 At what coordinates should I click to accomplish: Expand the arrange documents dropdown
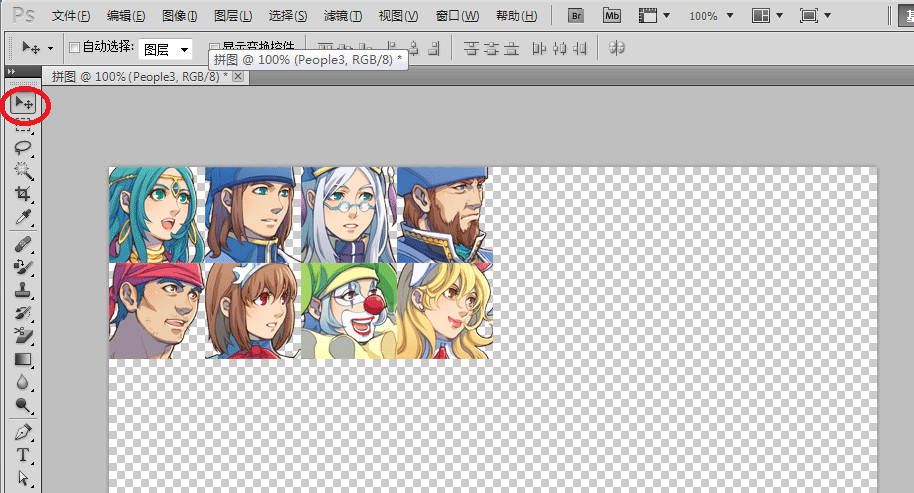click(768, 16)
